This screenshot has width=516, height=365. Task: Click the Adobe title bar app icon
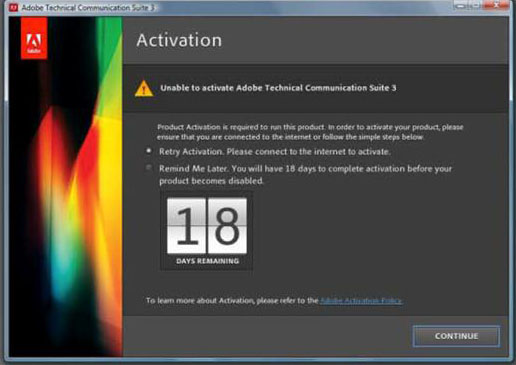tap(14, 7)
